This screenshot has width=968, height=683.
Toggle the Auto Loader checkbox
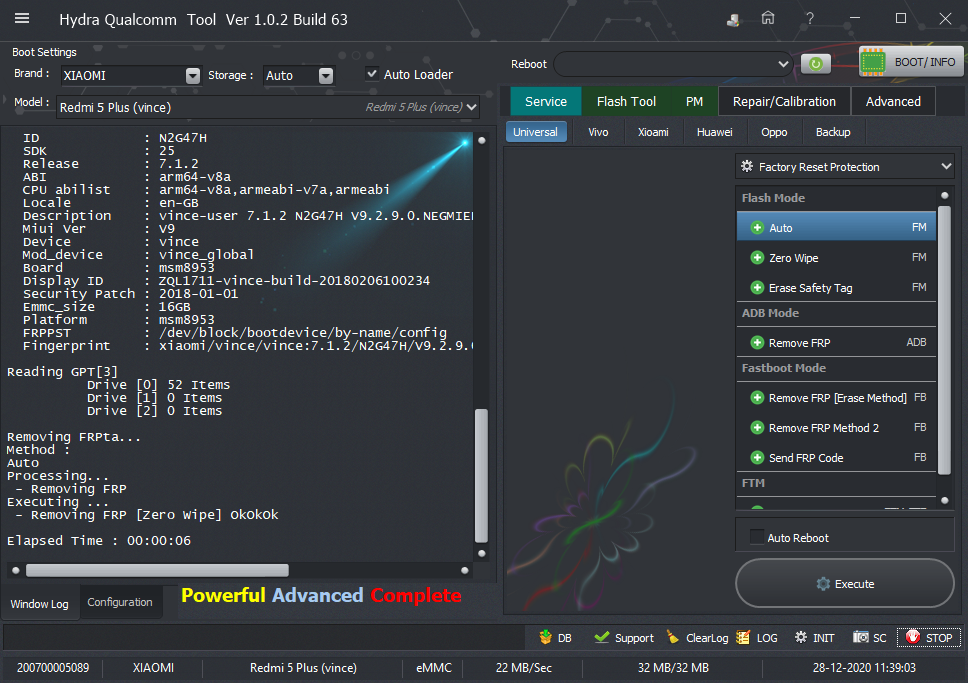(372, 73)
